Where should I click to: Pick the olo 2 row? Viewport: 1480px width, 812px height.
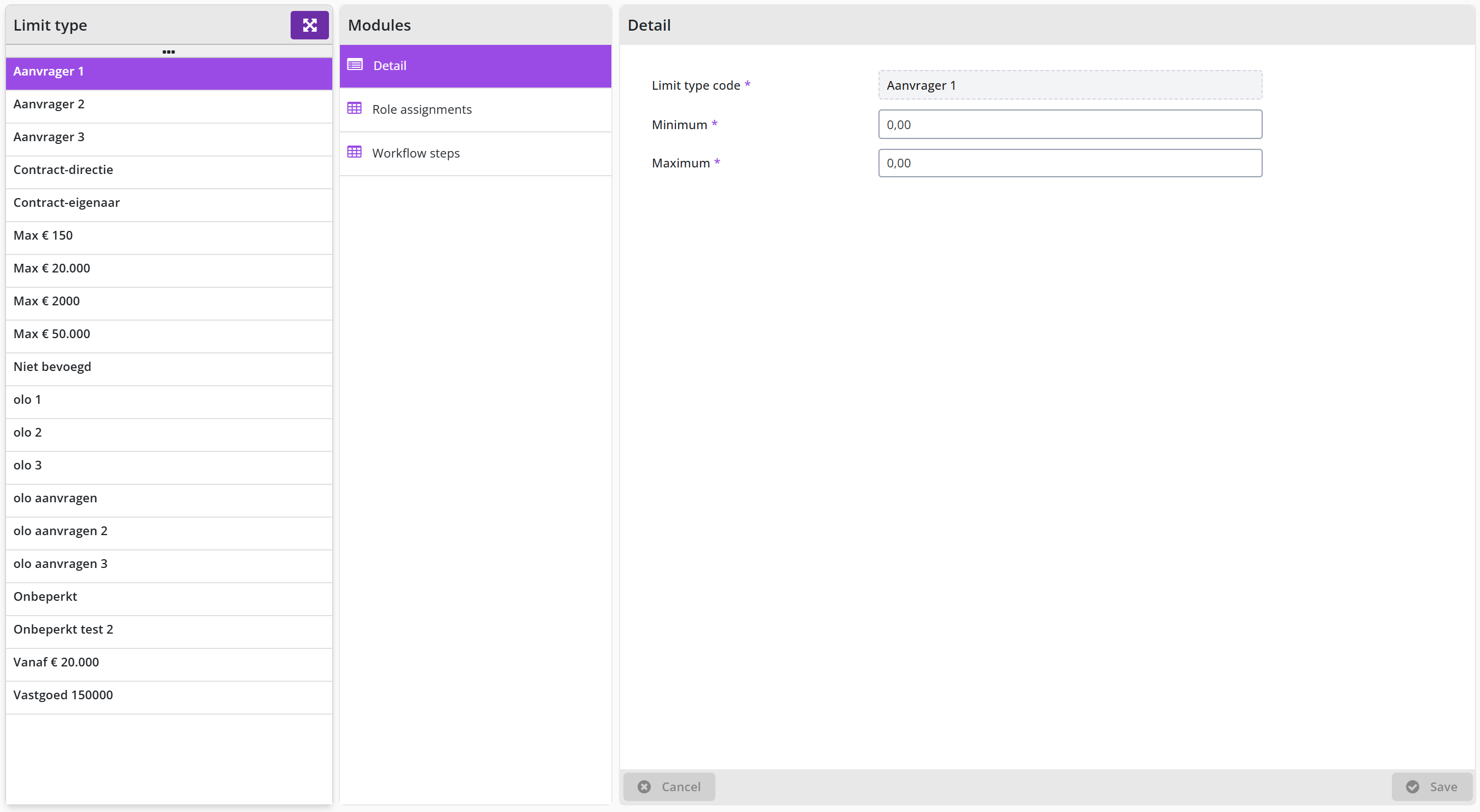169,433
